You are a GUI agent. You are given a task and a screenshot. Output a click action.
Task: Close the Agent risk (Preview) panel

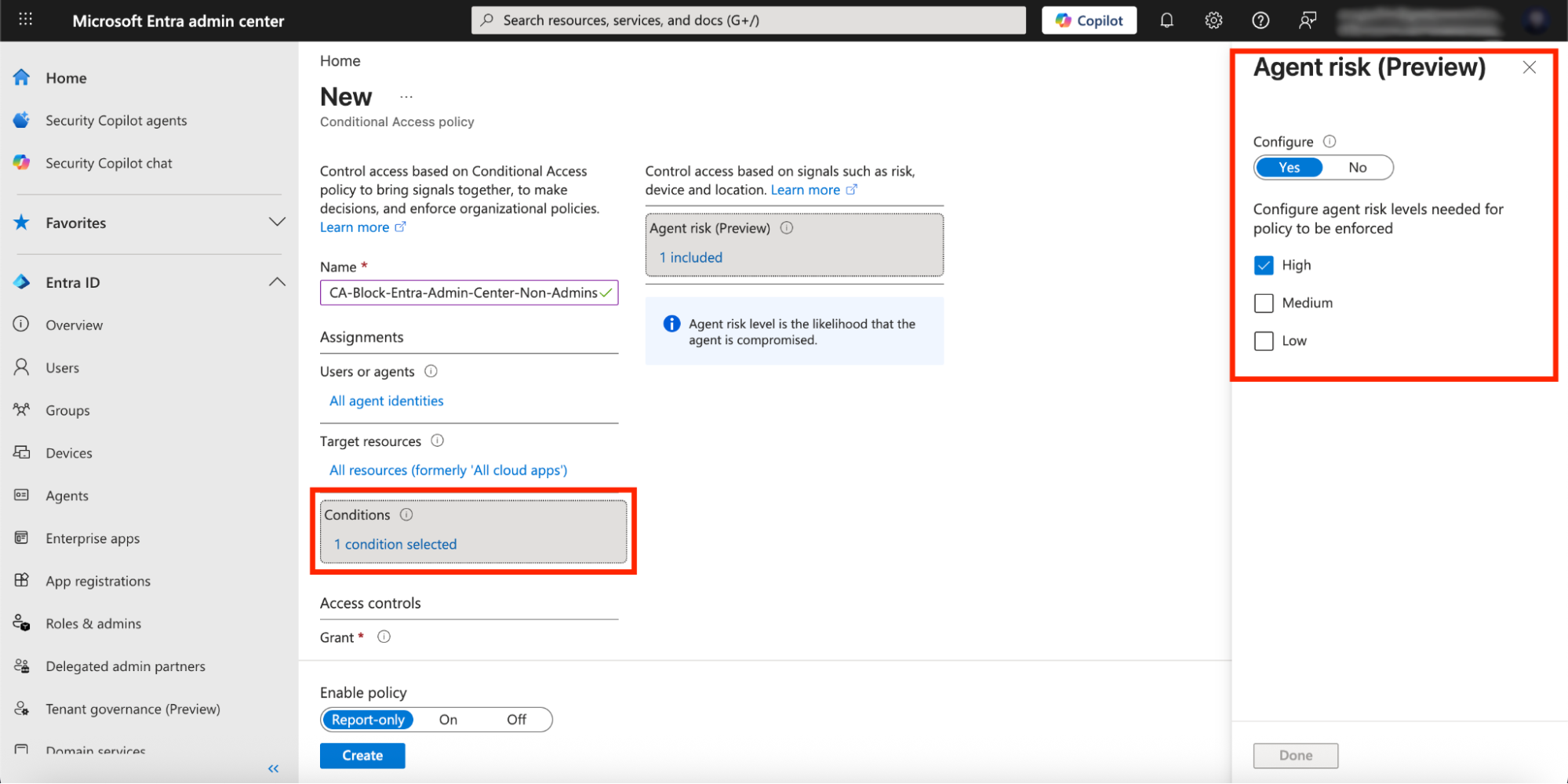tap(1529, 67)
